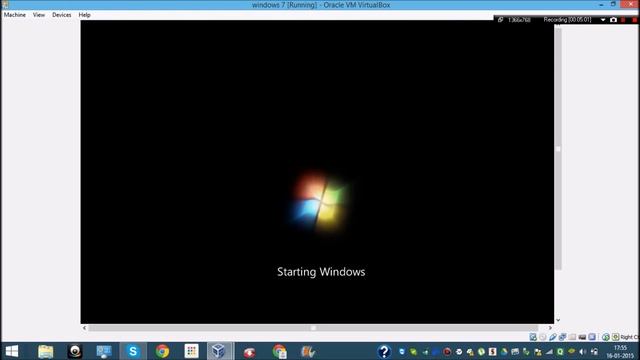Image resolution: width=640 pixels, height=360 pixels.
Task: Open the Windows Start button
Action: pos(12,351)
